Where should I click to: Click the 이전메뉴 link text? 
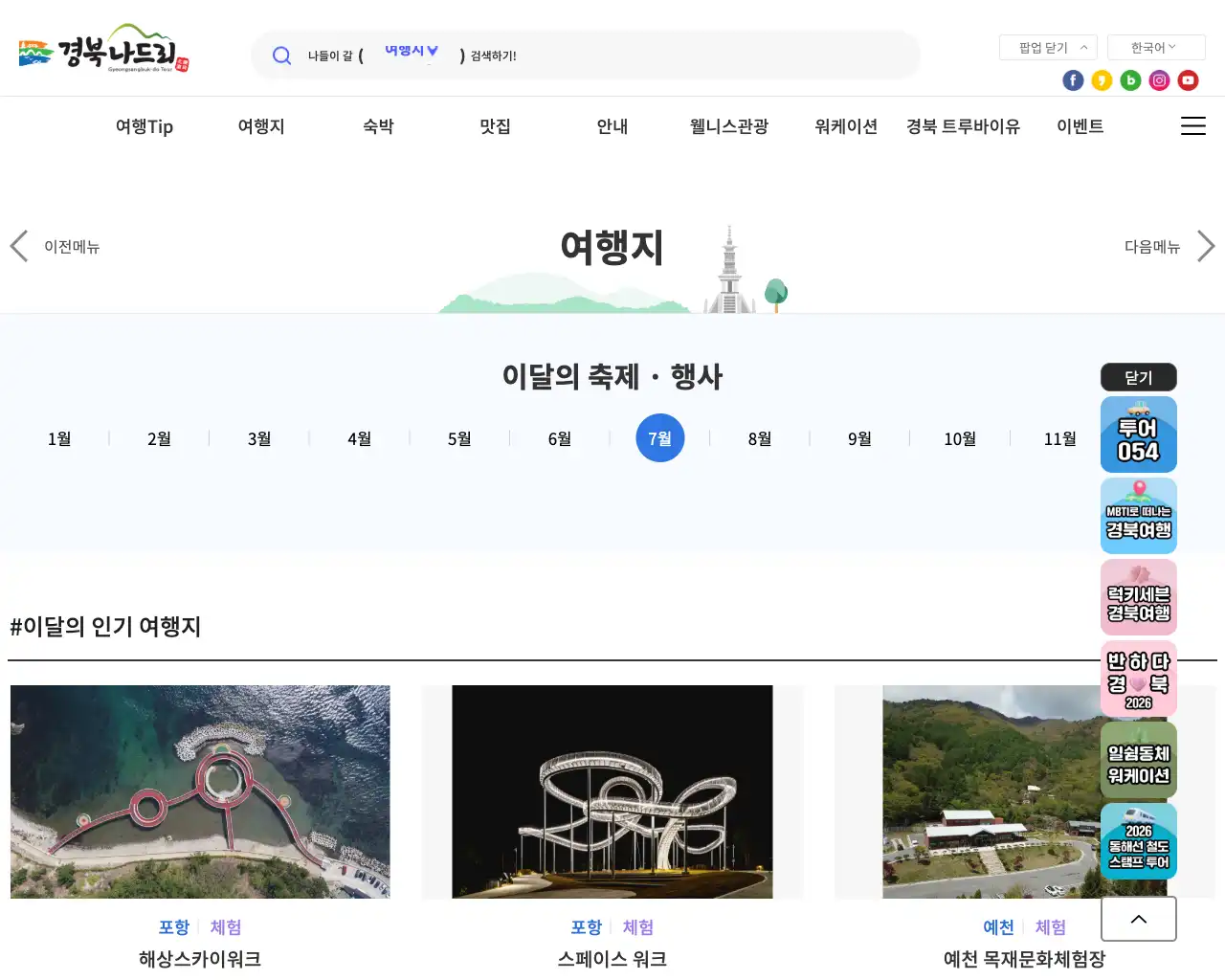72,247
